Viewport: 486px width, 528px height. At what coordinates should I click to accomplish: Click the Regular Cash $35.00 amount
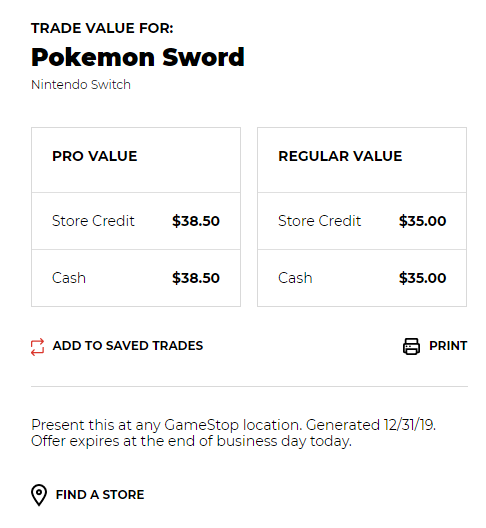pos(422,278)
